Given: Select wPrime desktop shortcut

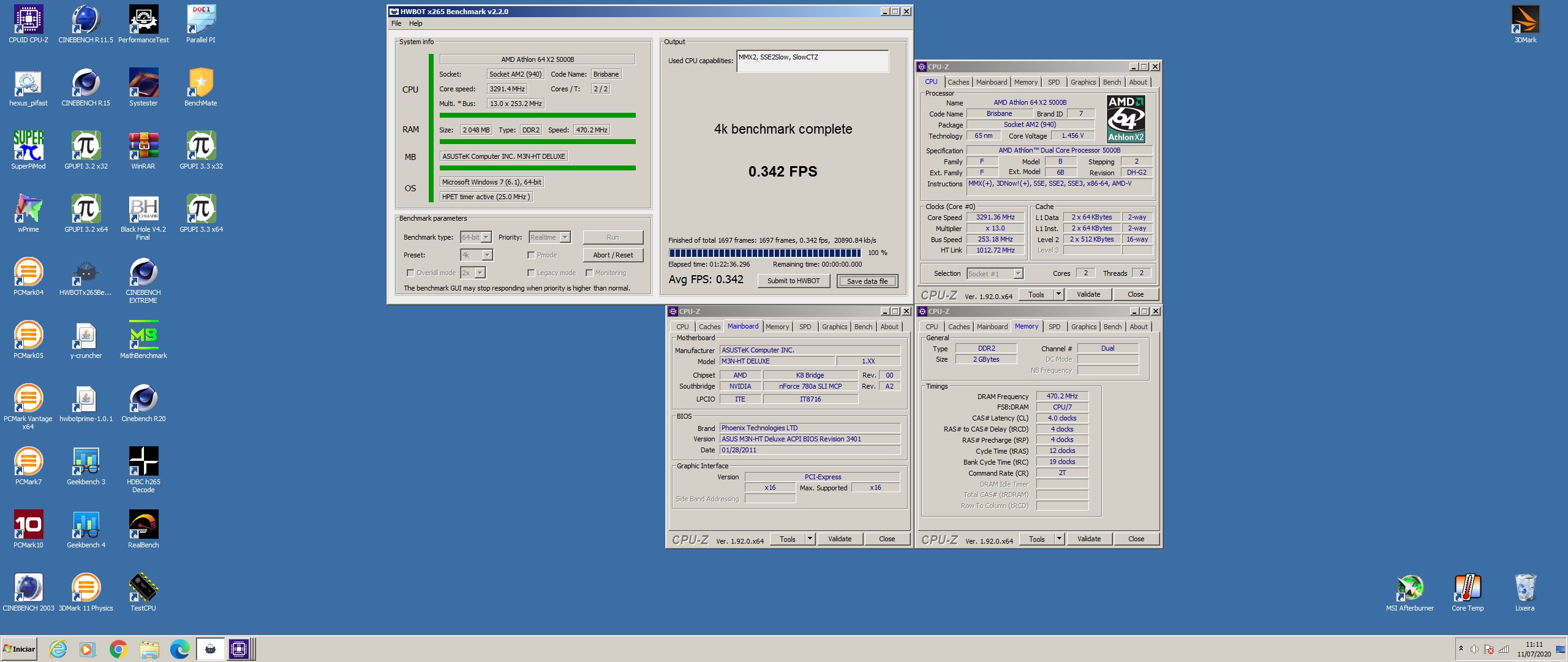Looking at the screenshot, I should [28, 213].
